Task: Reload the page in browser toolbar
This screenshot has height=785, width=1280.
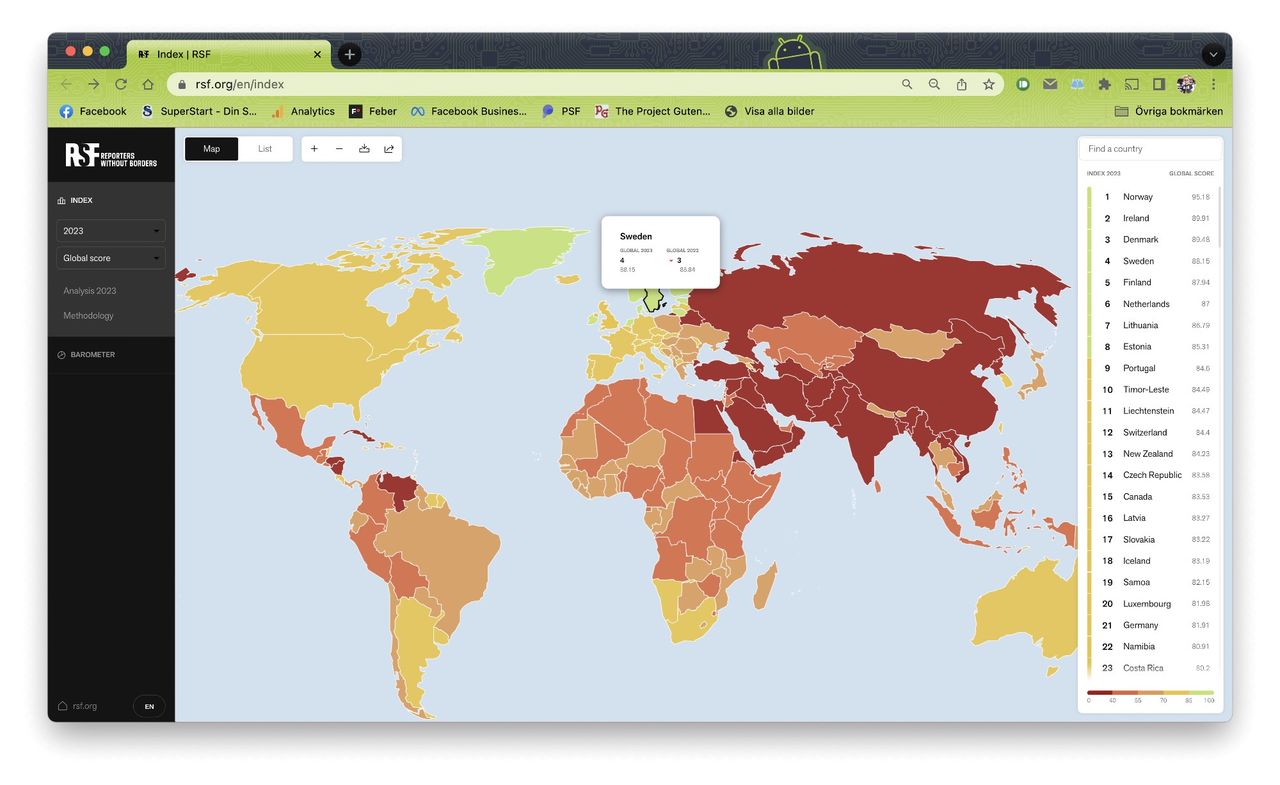Action: point(121,85)
